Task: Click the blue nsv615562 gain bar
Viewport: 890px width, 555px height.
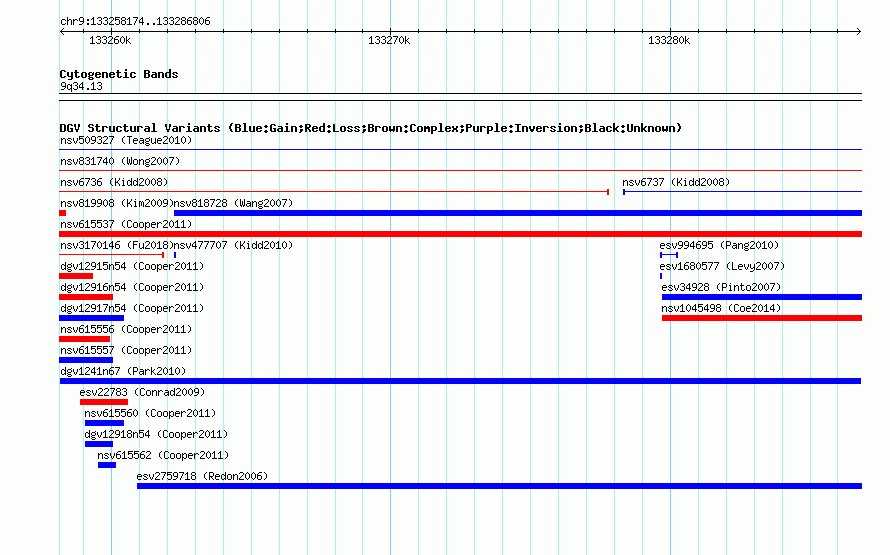Action: click(107, 465)
